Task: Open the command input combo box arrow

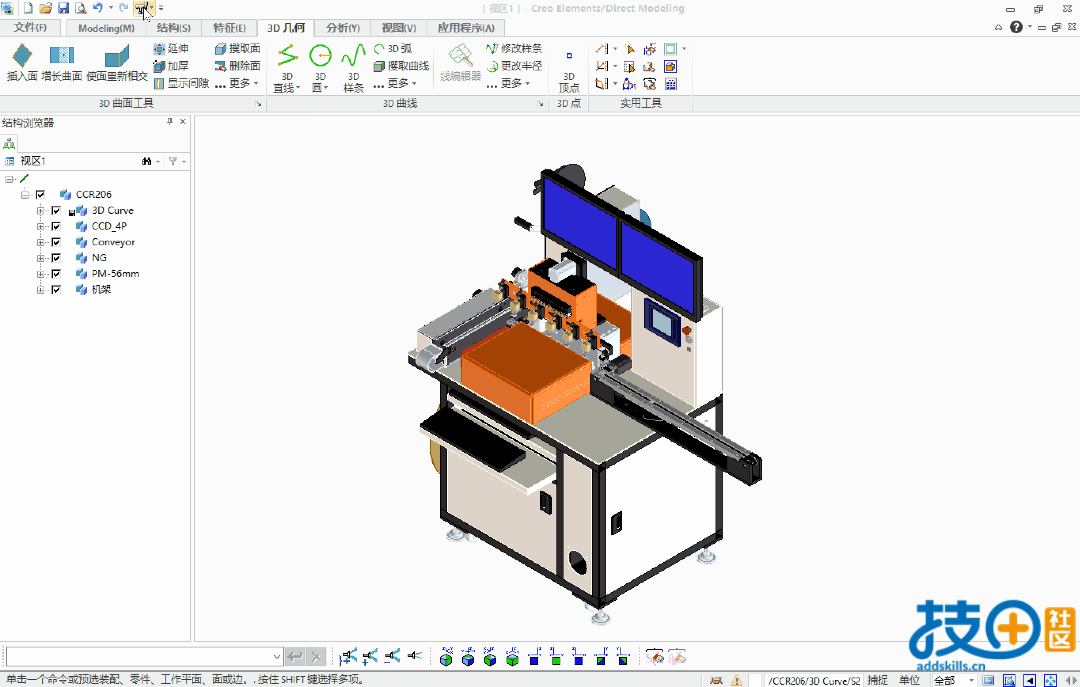Action: coord(276,657)
